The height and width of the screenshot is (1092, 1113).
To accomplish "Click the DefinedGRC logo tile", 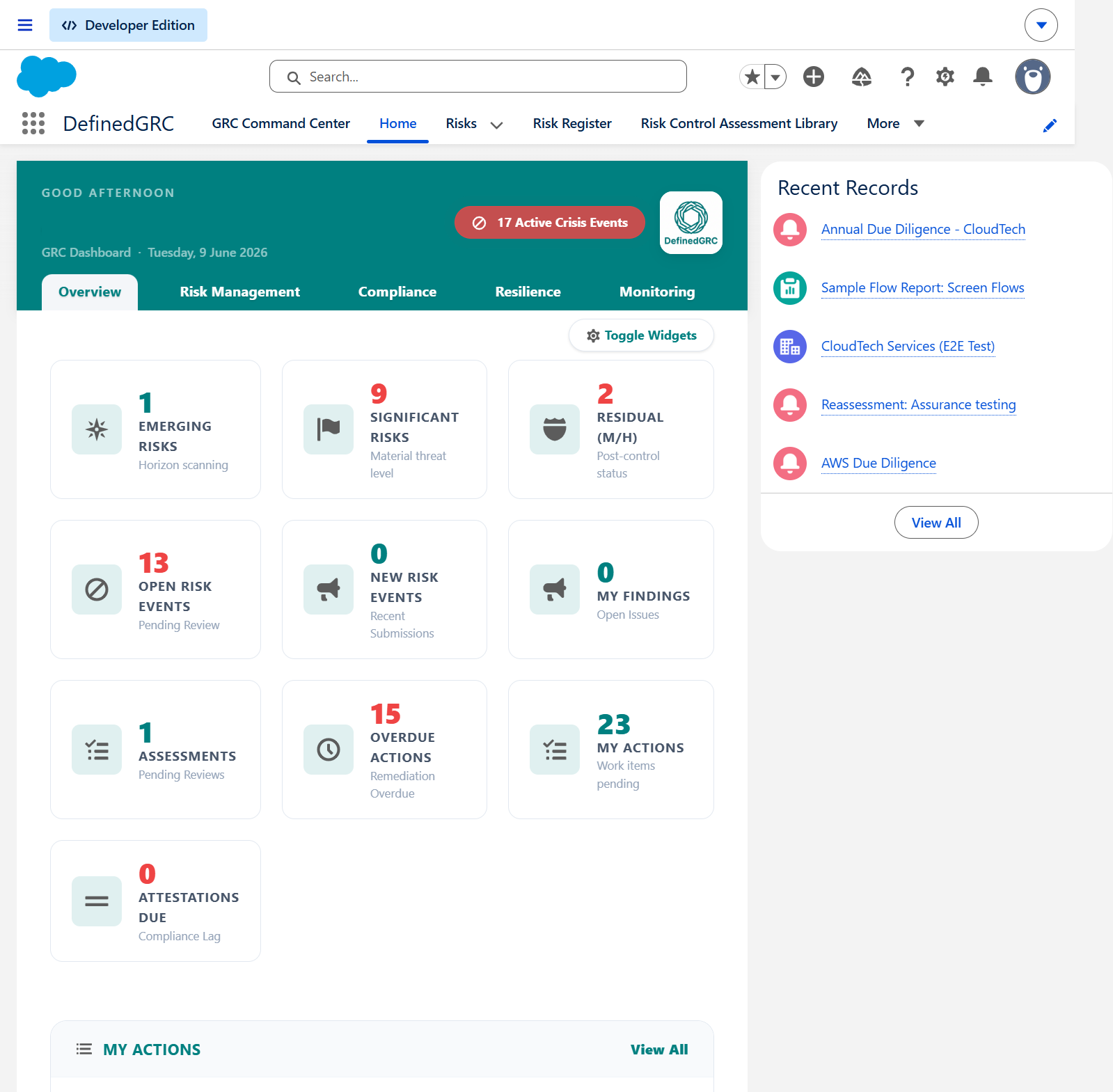I will coord(691,223).
